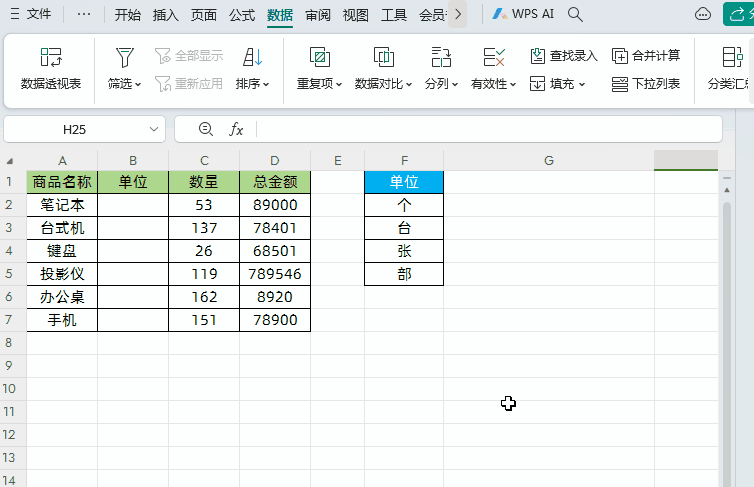The image size is (754, 487).
Task: Click the 分类汇总 subtotal icon
Action: (x=732, y=57)
